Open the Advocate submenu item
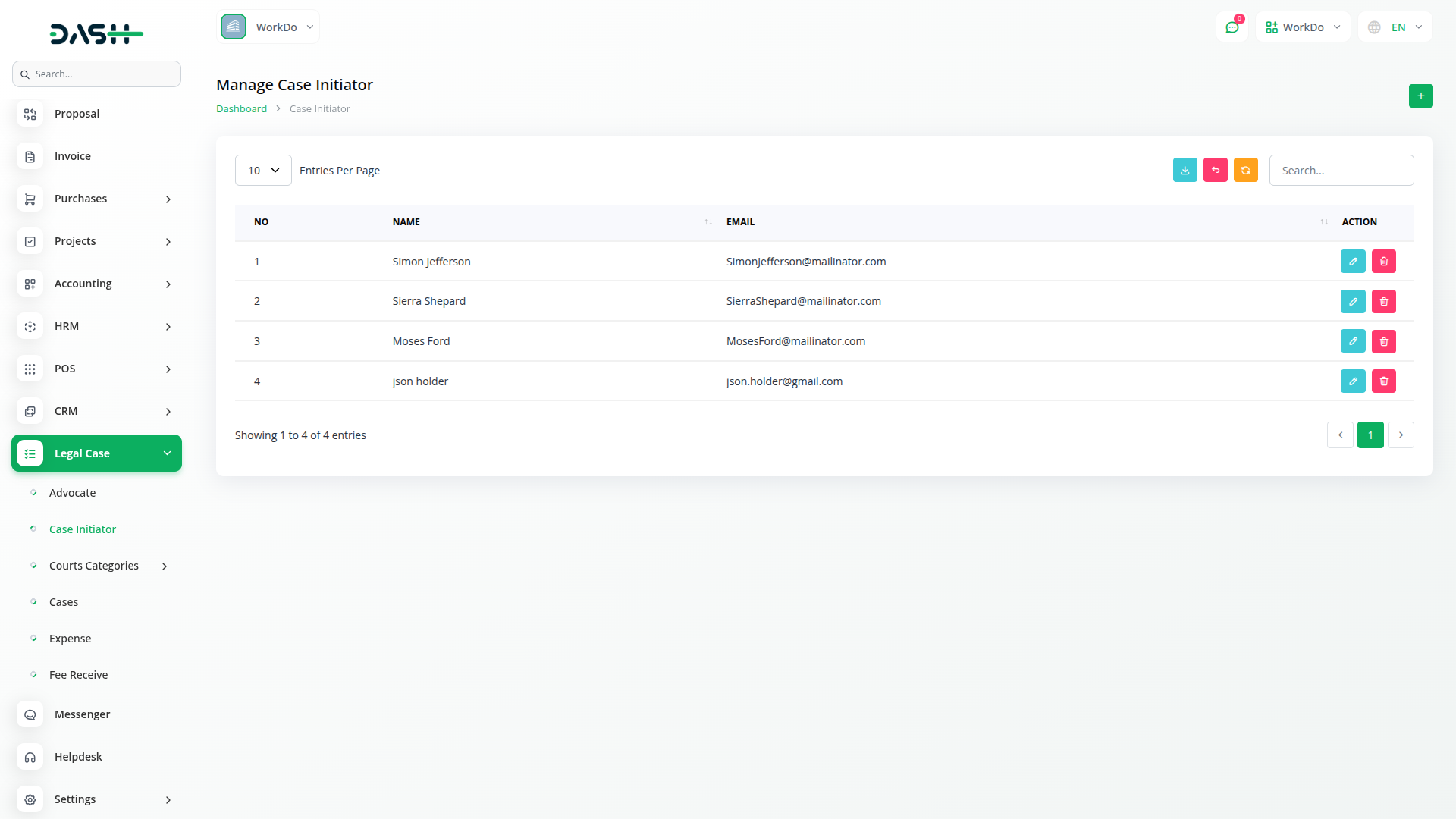The height and width of the screenshot is (819, 1456). coord(72,493)
